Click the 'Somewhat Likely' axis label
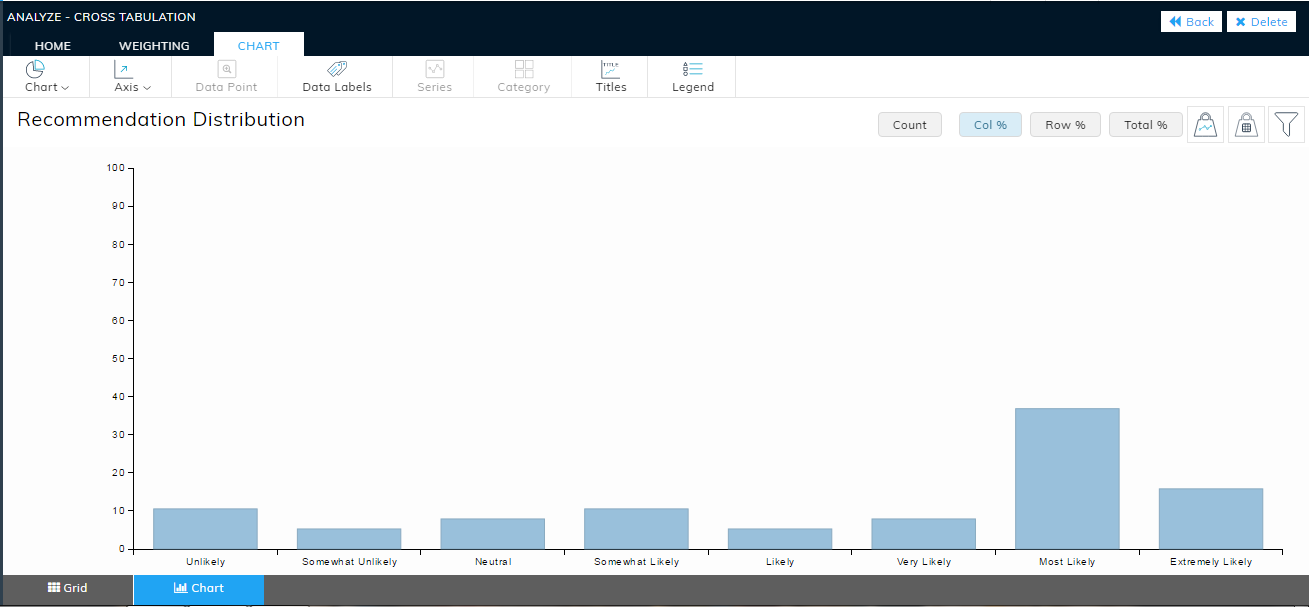The width and height of the screenshot is (1309, 607). 636,562
